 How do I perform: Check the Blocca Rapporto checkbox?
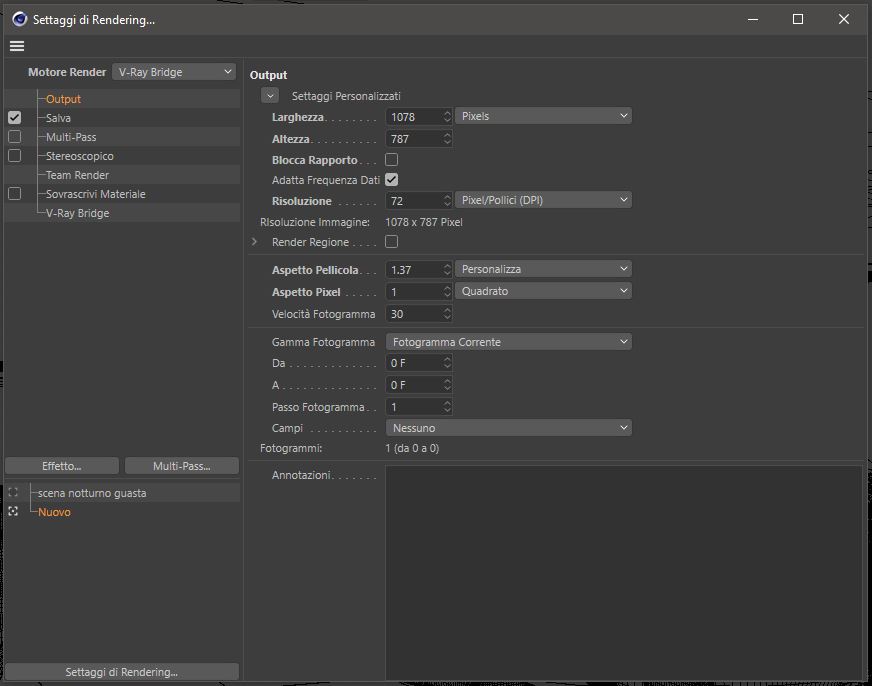[x=392, y=160]
